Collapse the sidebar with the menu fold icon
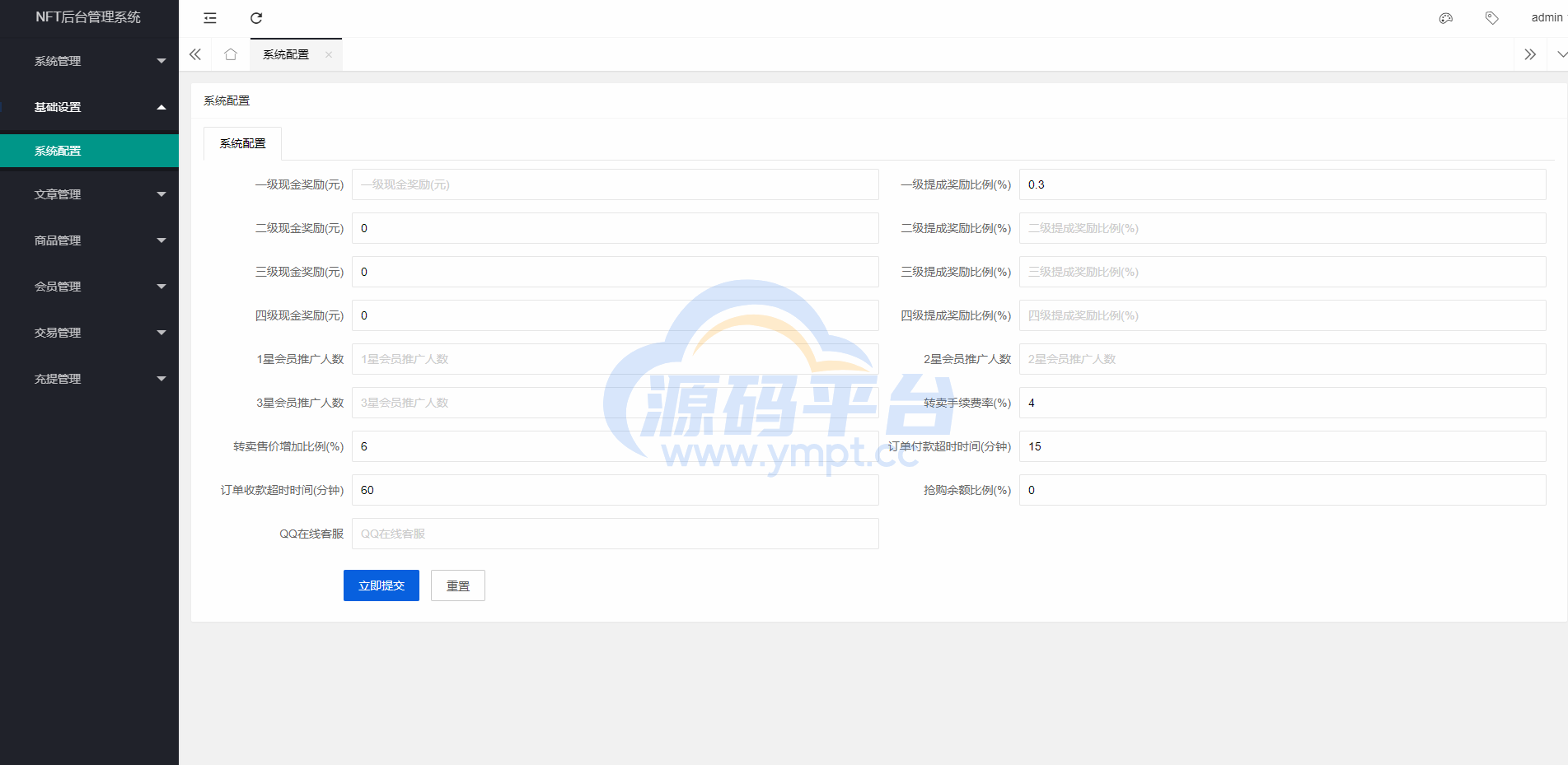This screenshot has height=765, width=1568. coord(210,18)
